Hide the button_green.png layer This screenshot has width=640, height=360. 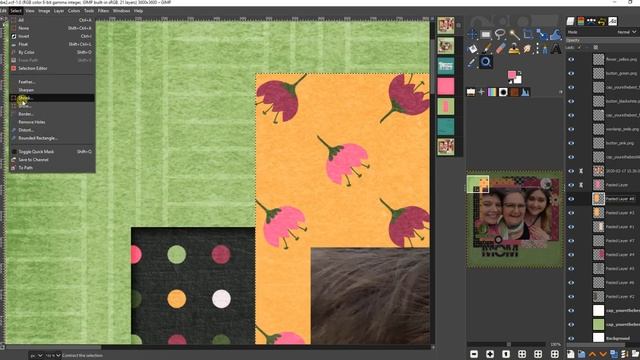pos(571,73)
